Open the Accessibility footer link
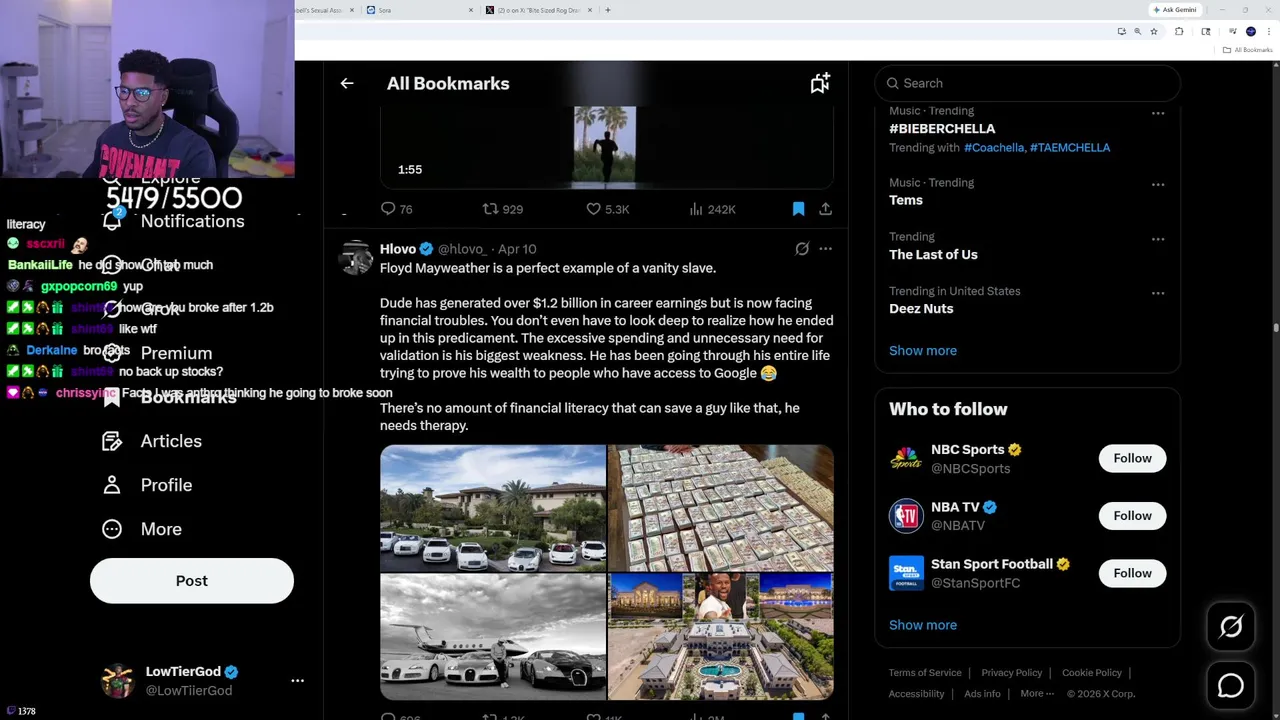 [x=916, y=694]
